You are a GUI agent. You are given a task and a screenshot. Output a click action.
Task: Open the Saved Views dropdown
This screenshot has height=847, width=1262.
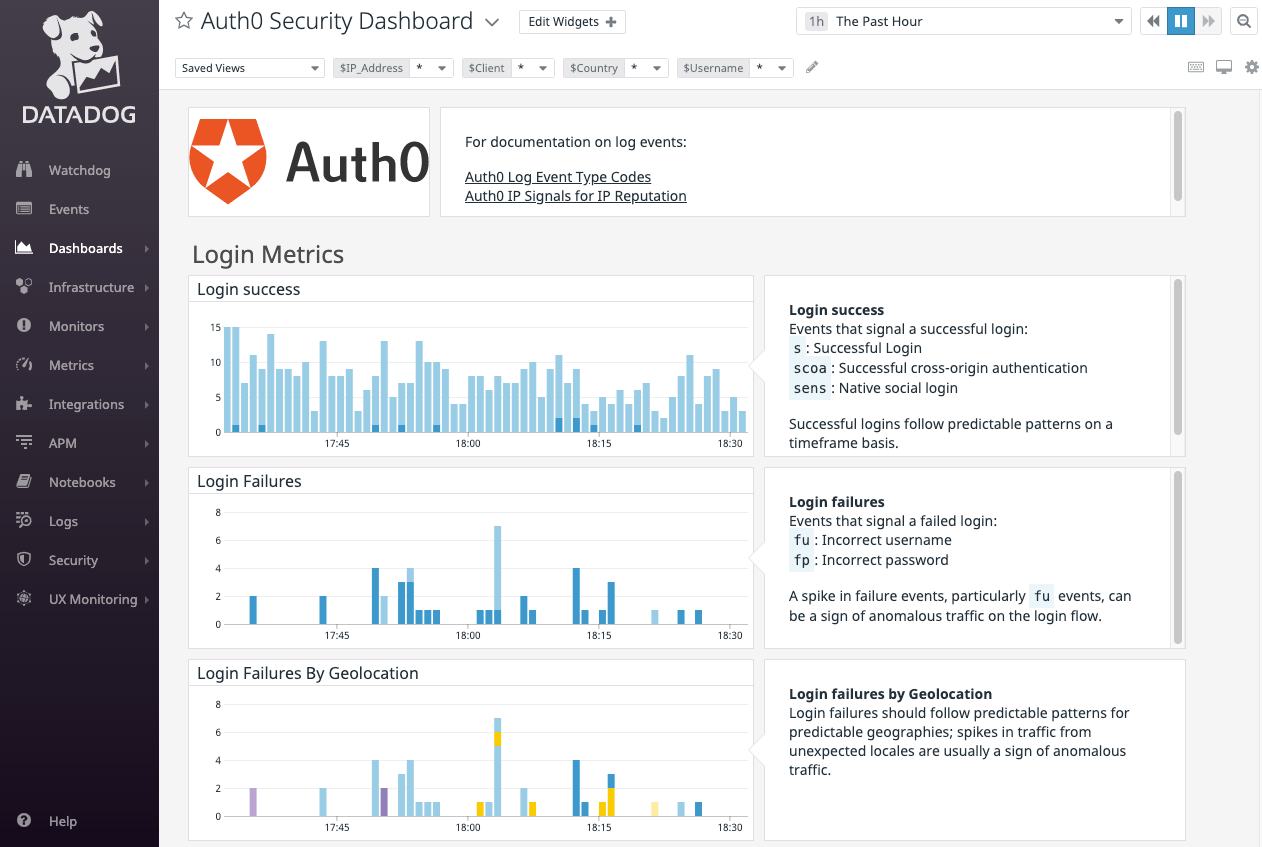(x=250, y=68)
